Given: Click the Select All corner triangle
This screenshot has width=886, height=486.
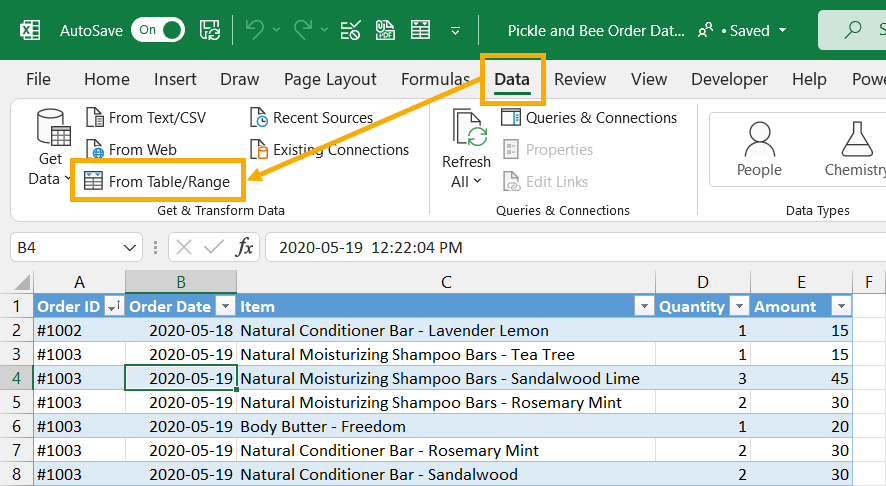Looking at the screenshot, I should (x=22, y=281).
